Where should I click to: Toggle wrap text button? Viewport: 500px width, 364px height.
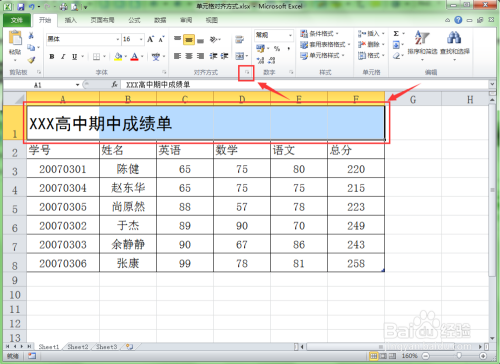tap(239, 40)
